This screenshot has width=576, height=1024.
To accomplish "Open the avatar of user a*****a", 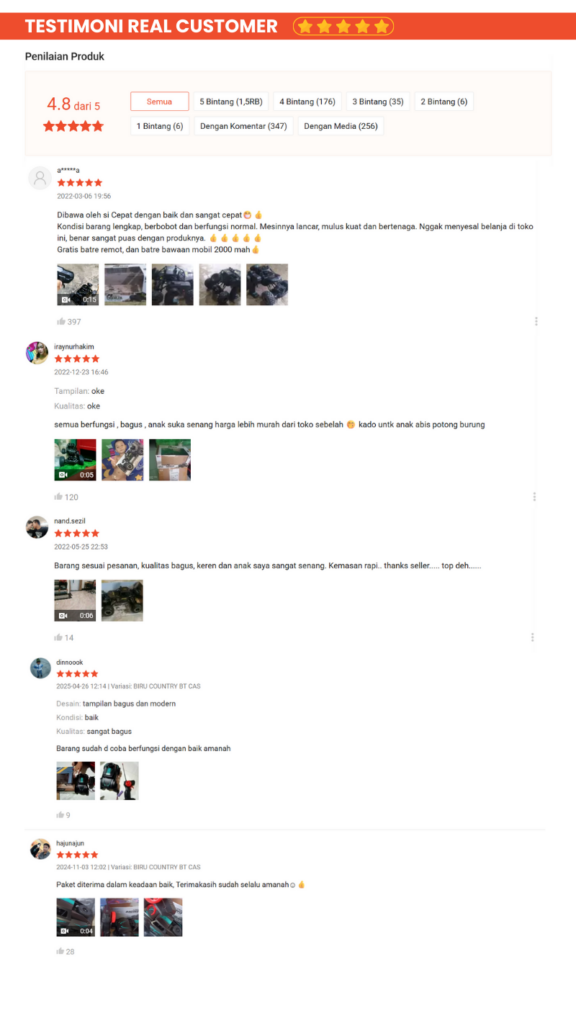I will point(40,178).
